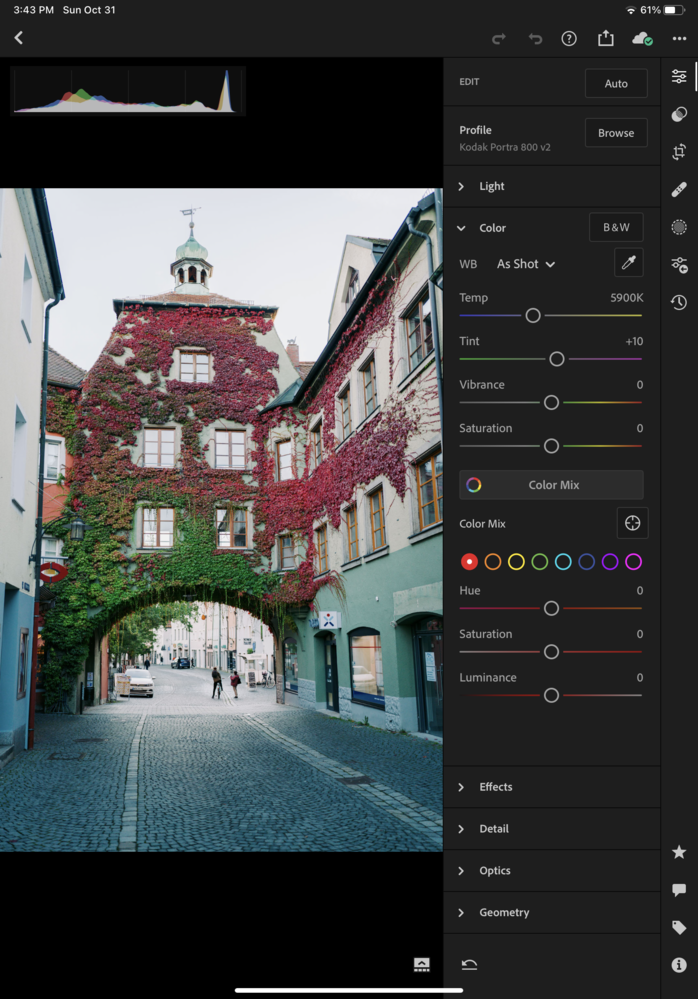Open the Masking tool
This screenshot has height=999, width=698.
point(679,227)
